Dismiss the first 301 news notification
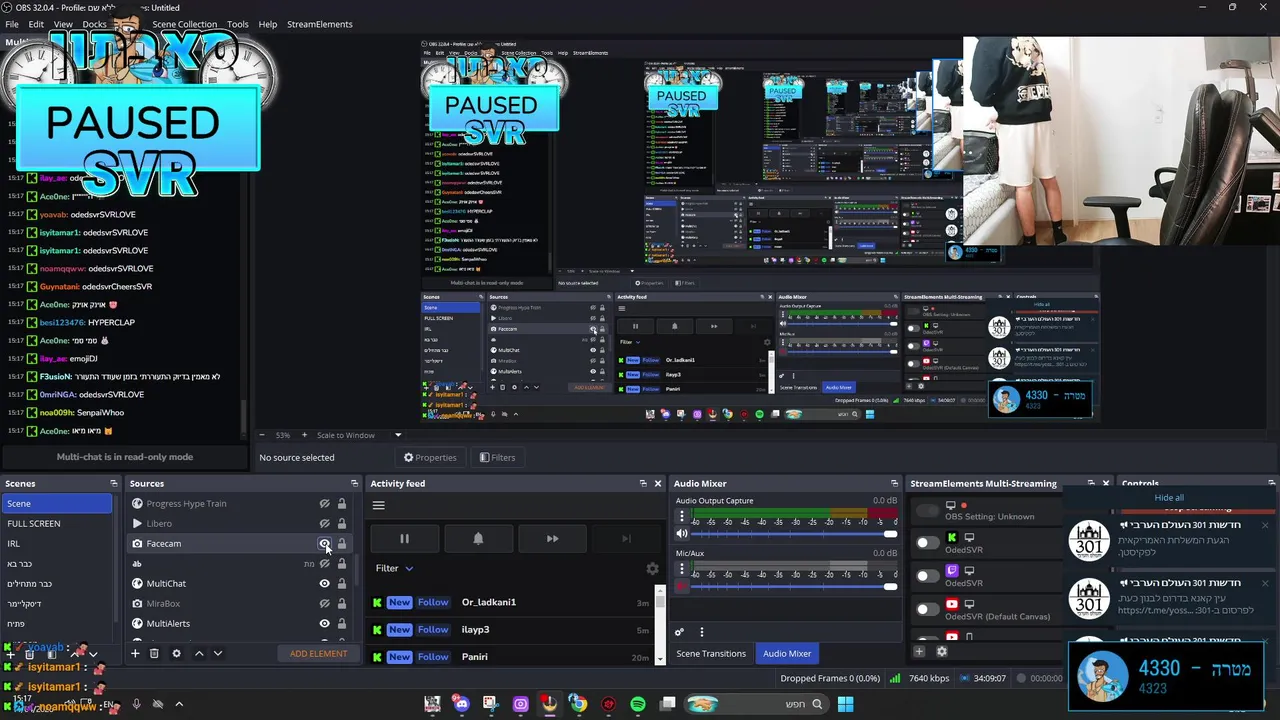Viewport: 1280px width, 720px height. pos(1264,525)
